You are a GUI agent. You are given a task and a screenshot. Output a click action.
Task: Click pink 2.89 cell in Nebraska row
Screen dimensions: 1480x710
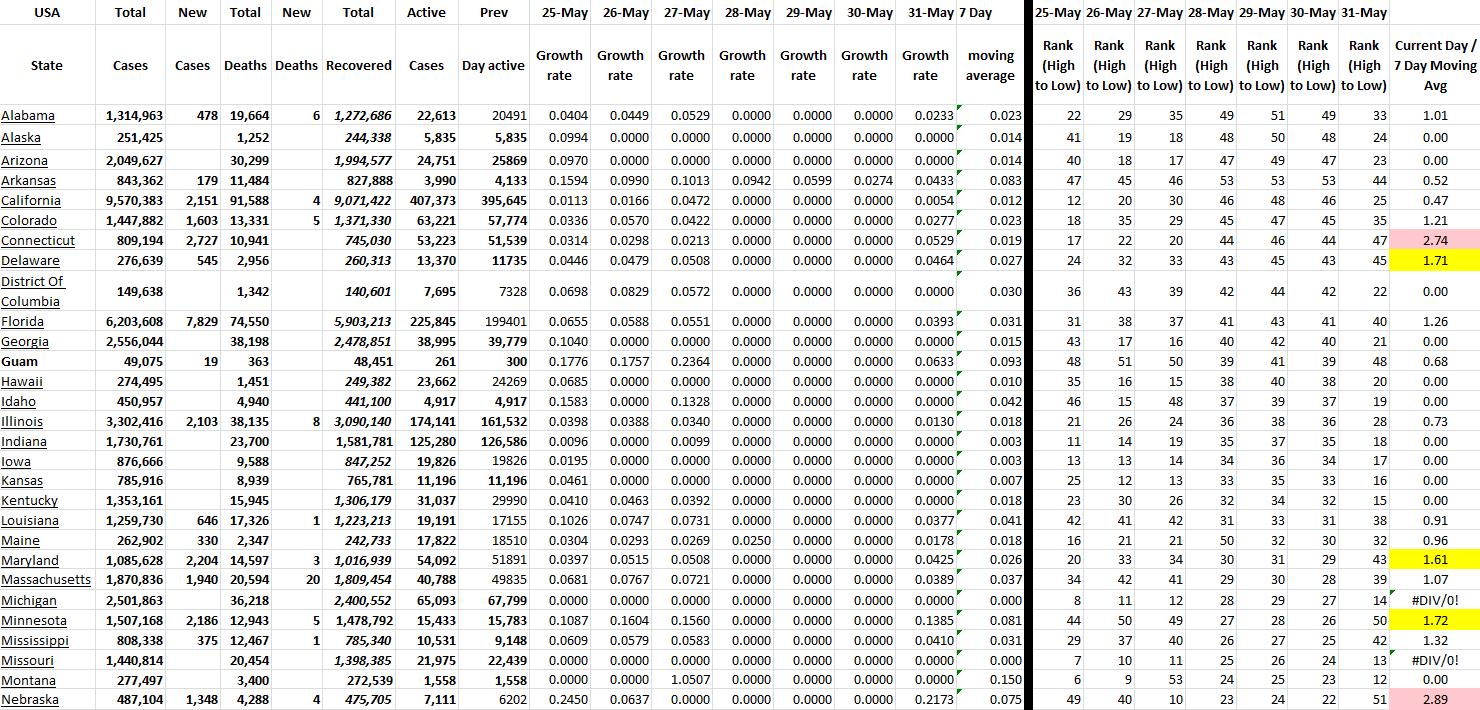coord(1434,700)
